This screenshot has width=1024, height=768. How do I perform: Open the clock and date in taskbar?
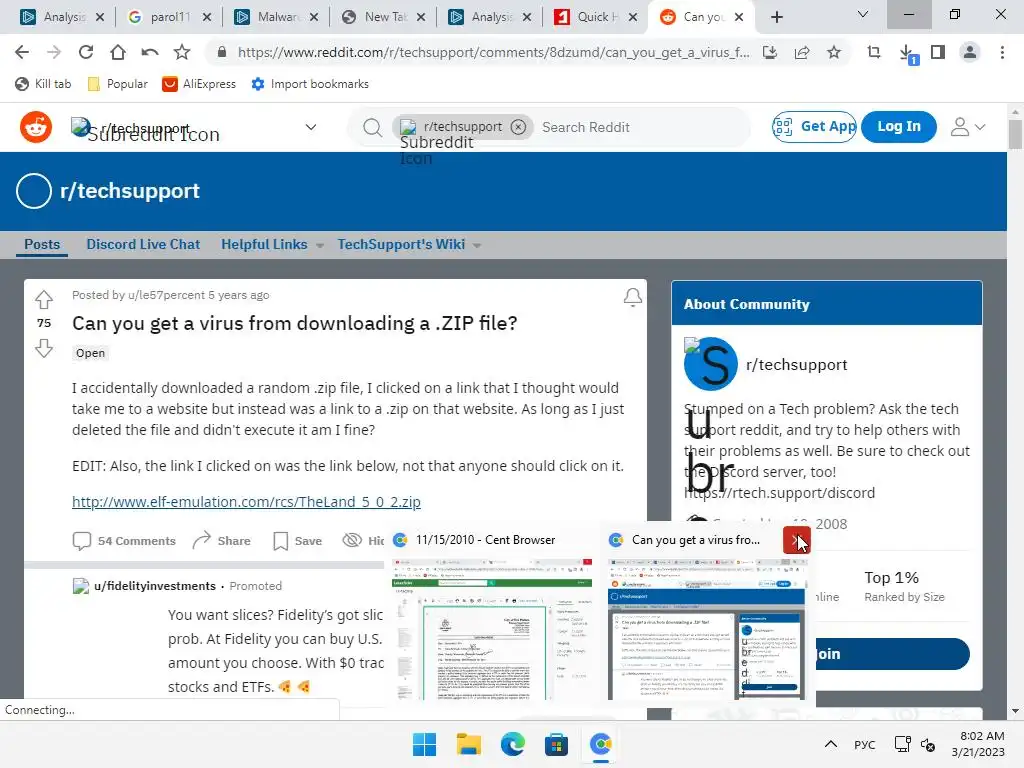click(x=978, y=744)
